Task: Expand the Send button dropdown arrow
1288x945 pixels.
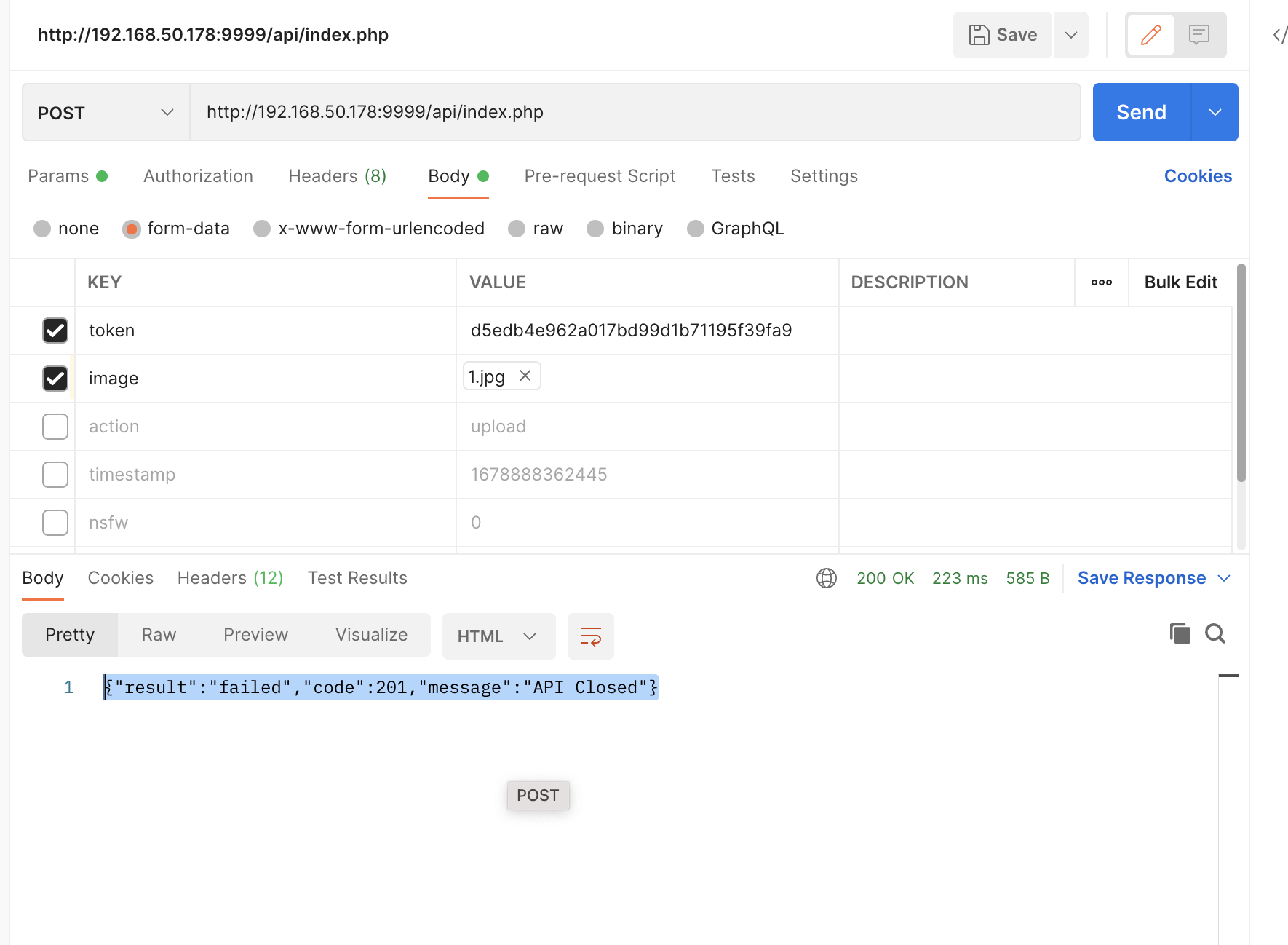Action: tap(1214, 112)
